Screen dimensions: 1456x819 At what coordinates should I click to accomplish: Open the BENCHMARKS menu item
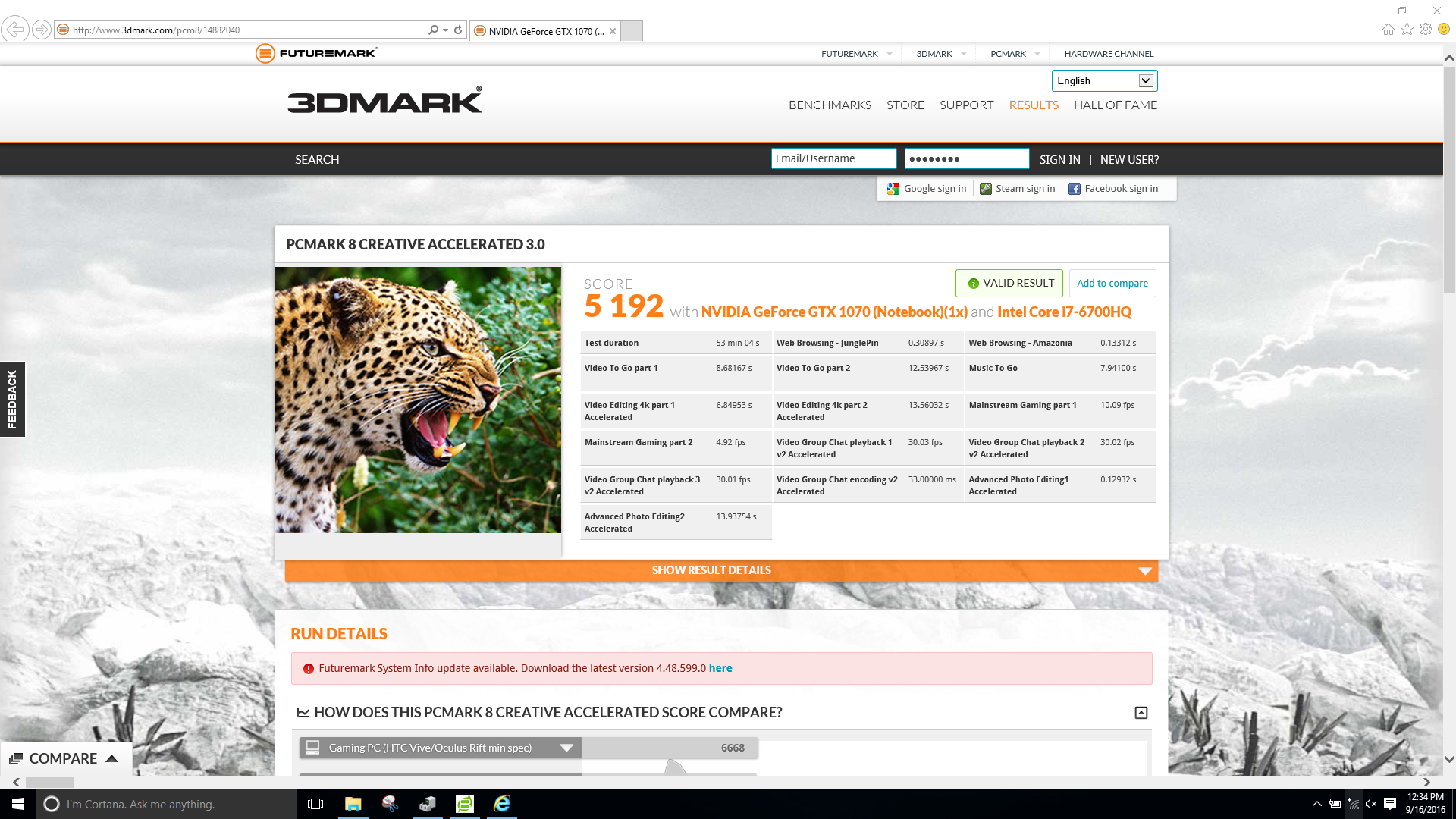tap(830, 105)
